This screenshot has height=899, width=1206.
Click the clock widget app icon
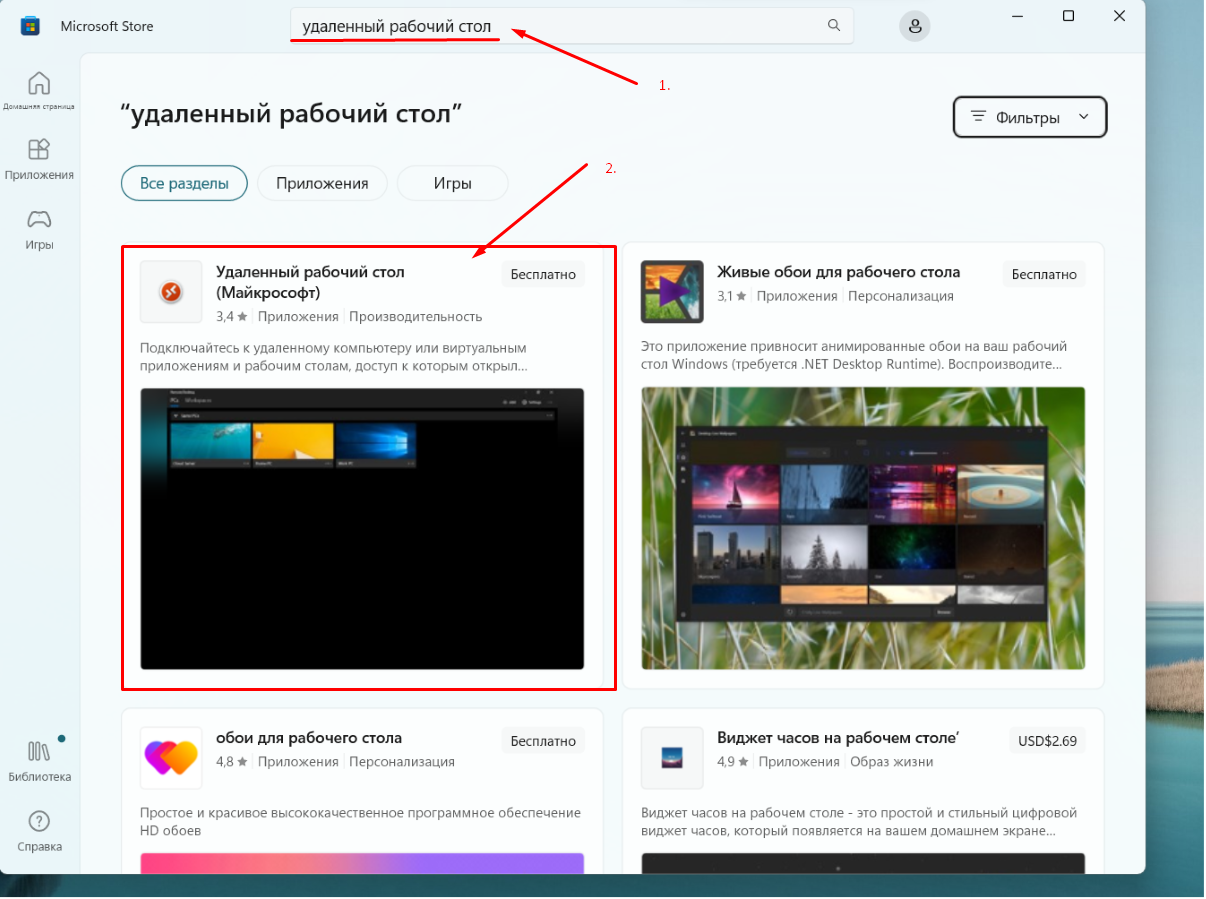(672, 757)
